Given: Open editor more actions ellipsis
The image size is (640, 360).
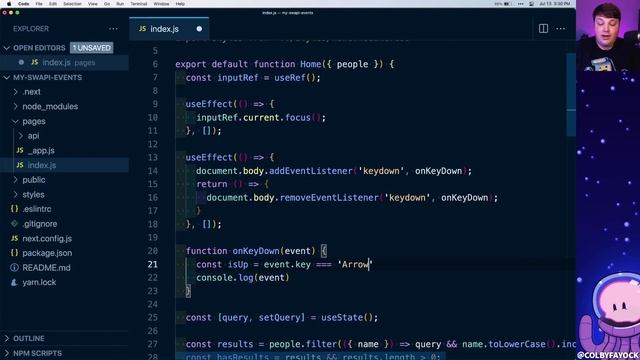Looking at the screenshot, I should tap(561, 29).
